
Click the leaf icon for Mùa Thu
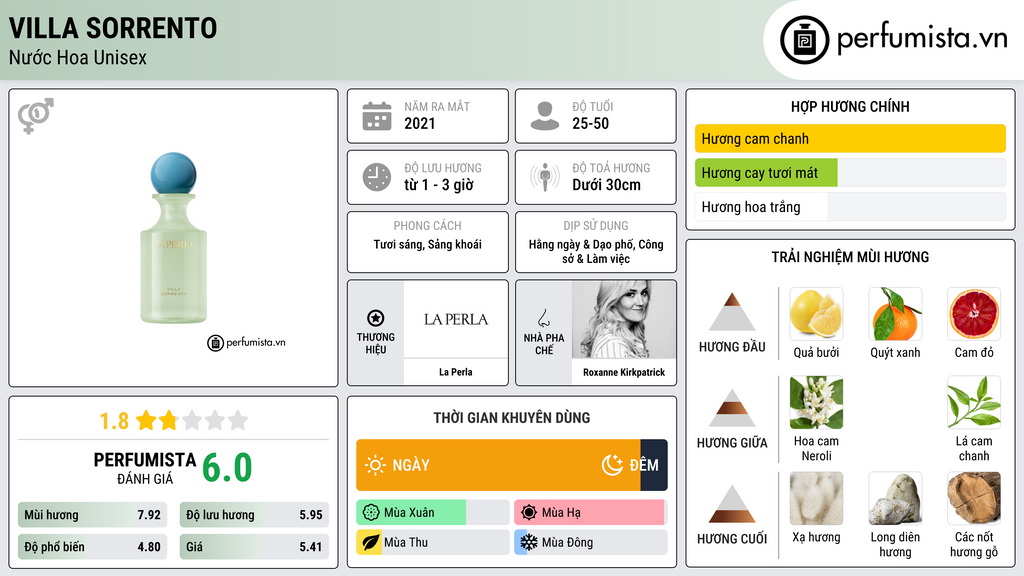[370, 542]
